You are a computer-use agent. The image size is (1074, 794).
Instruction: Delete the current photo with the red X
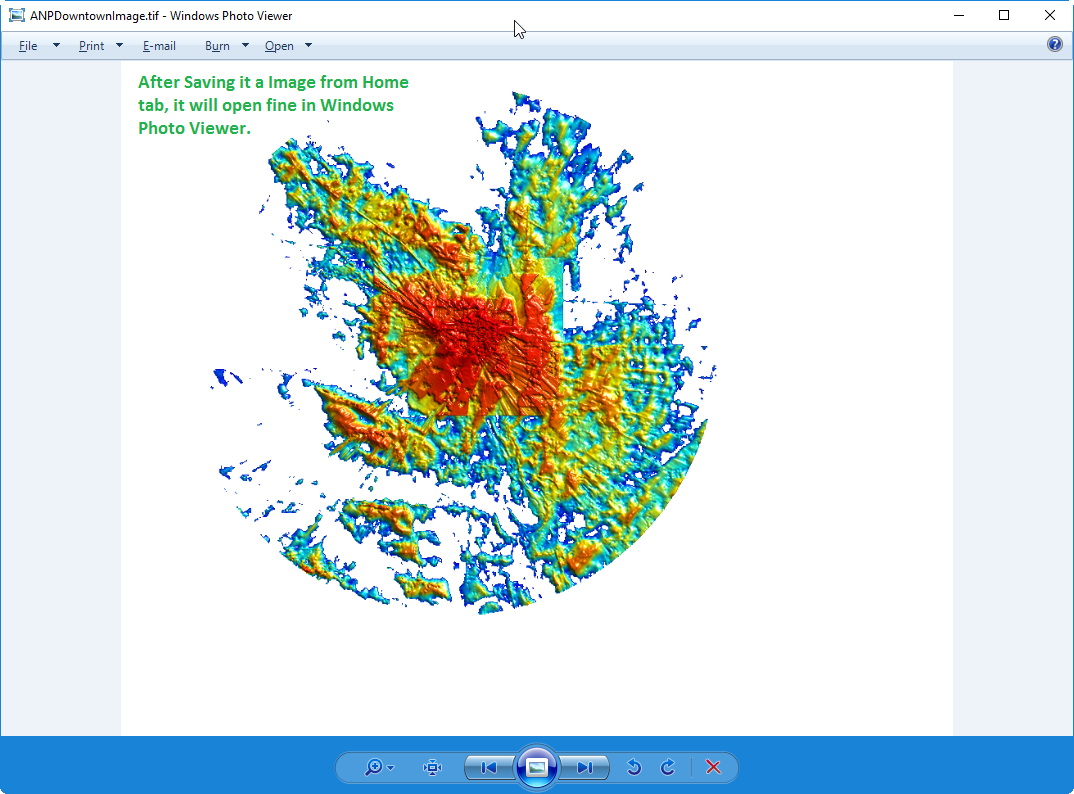pos(713,767)
